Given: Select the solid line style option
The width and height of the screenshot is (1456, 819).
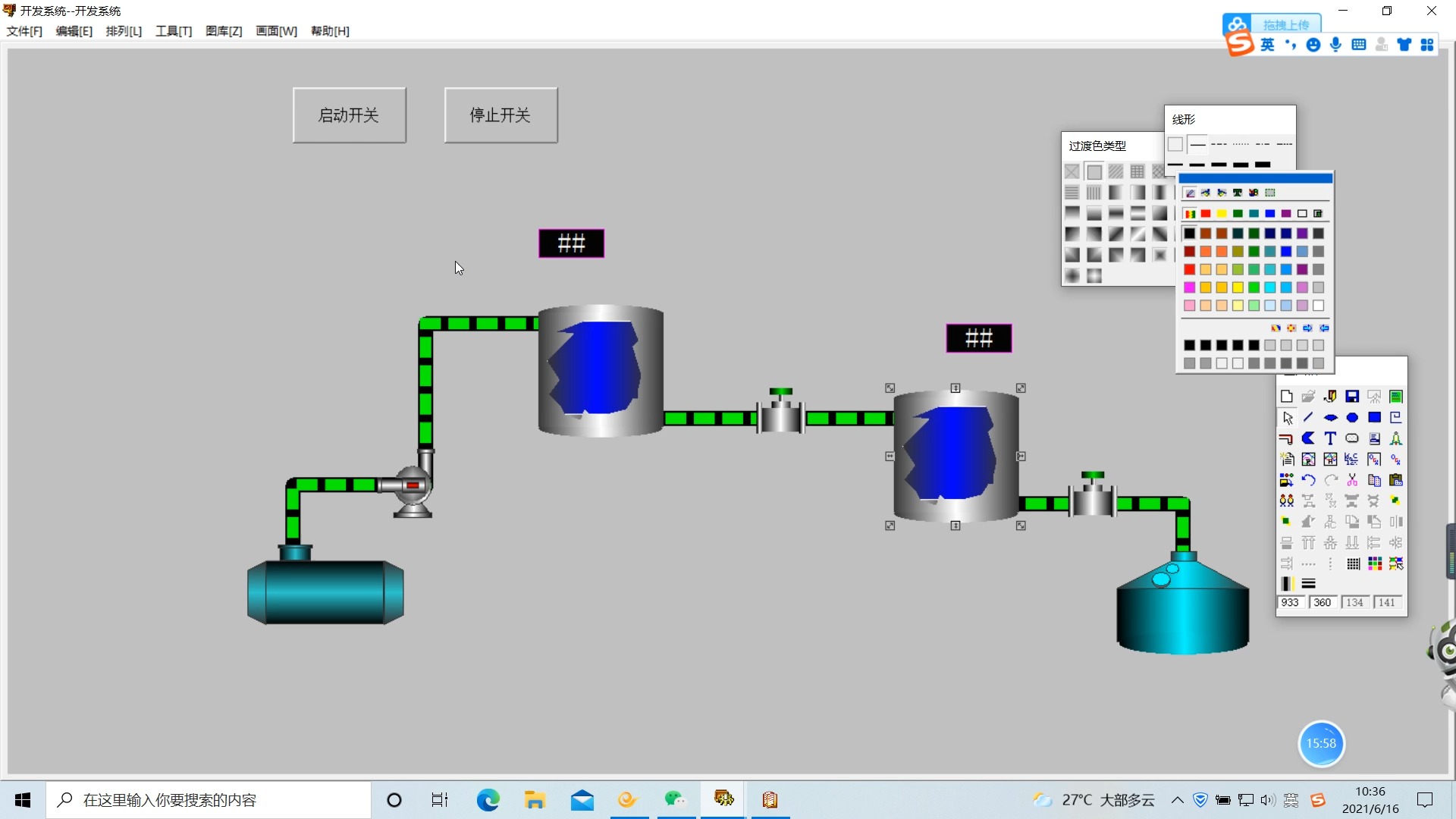Looking at the screenshot, I should coord(1197,144).
